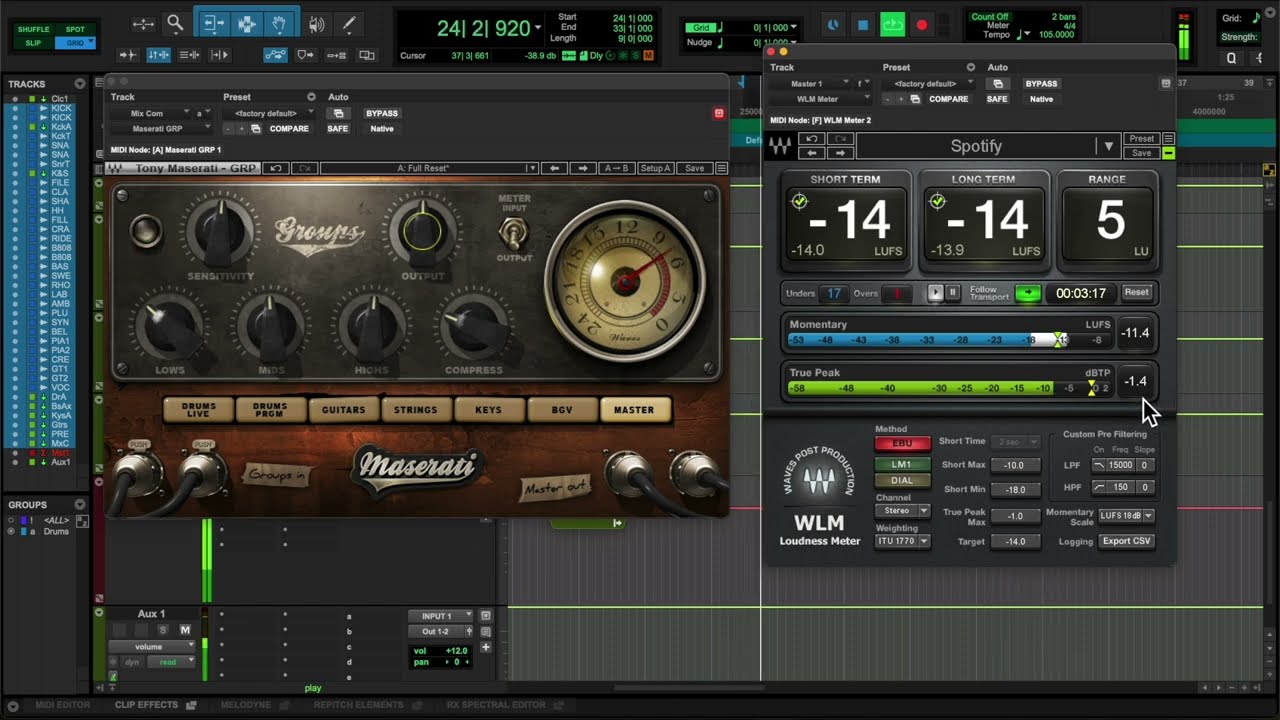Click the zoom toggle arrows icon
Screen dimensions: 1280x720
tap(143, 23)
